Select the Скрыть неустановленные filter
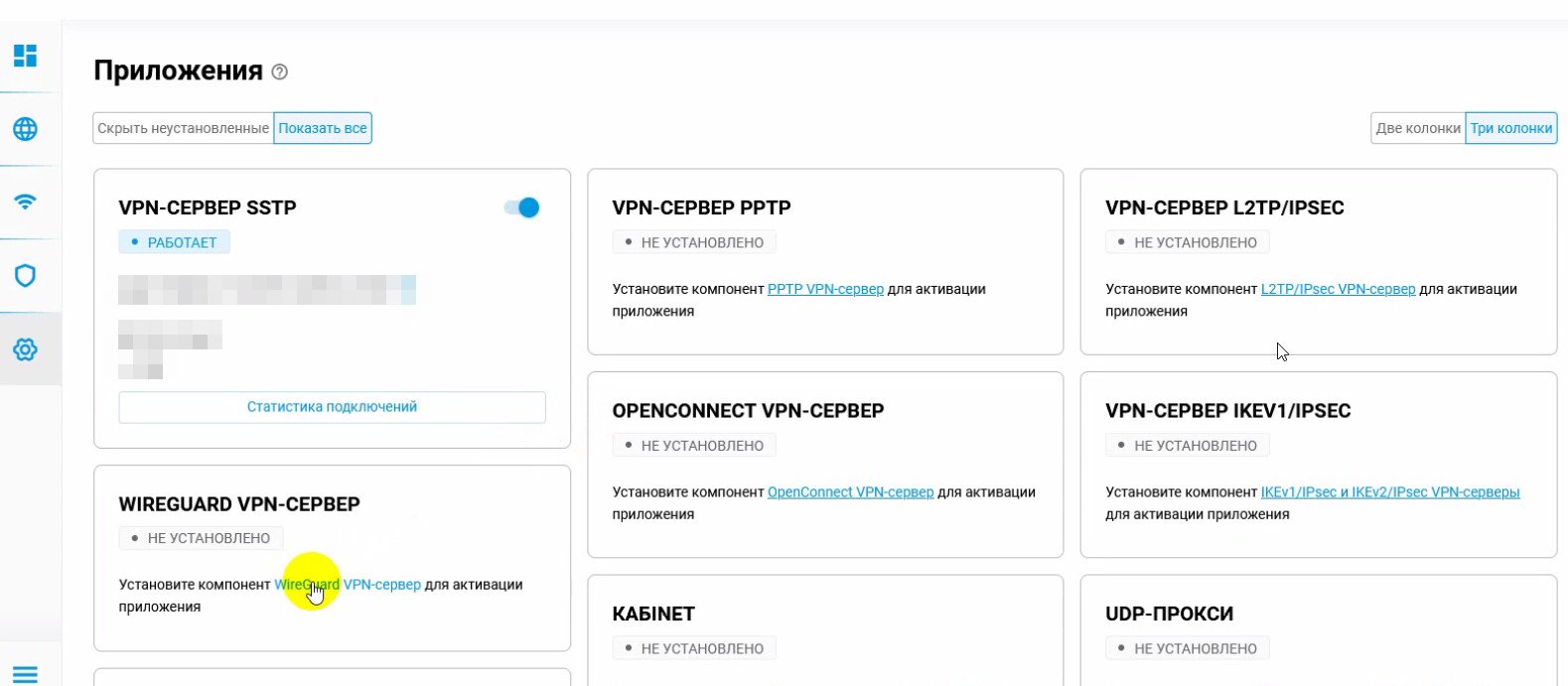This screenshot has height=686, width=1568. (184, 128)
